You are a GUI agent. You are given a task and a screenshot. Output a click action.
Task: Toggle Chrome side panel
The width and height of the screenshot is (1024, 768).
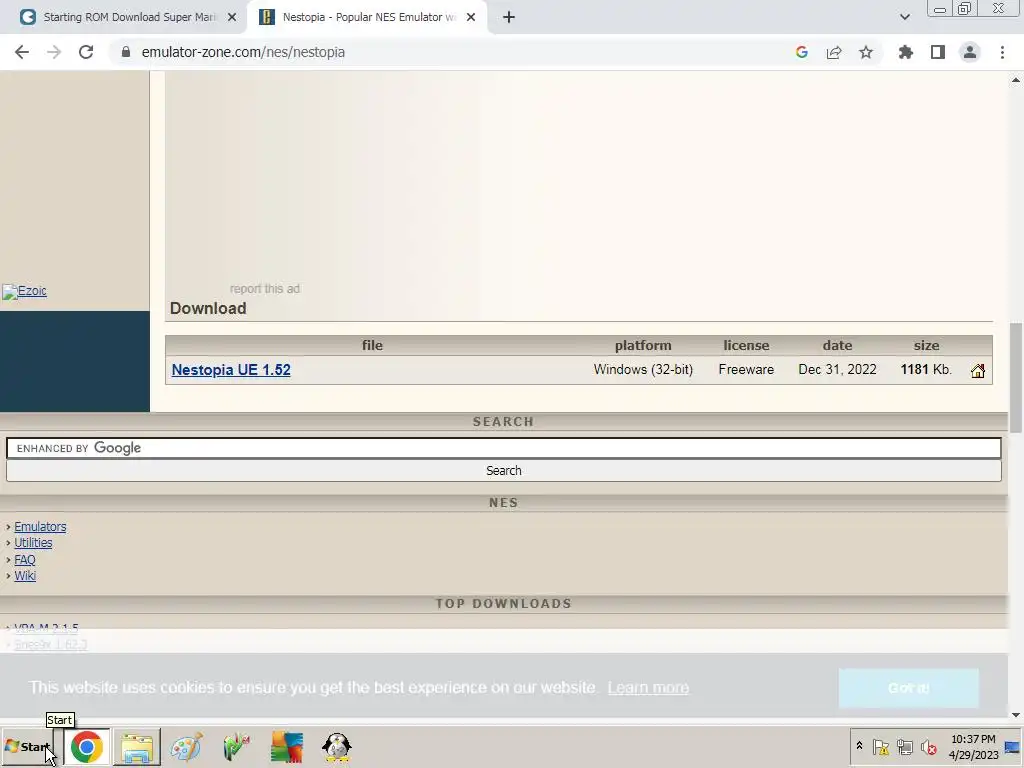938,52
